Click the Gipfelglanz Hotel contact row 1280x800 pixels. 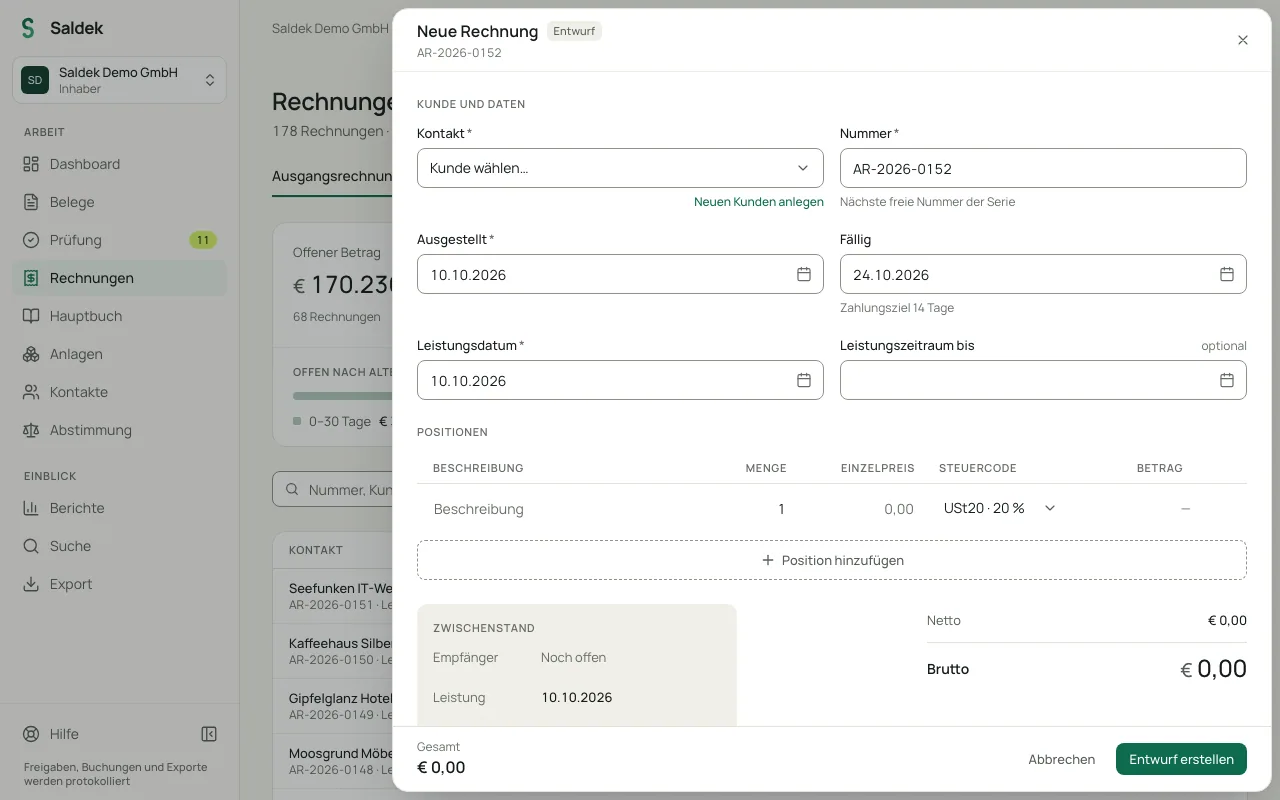coord(333,706)
